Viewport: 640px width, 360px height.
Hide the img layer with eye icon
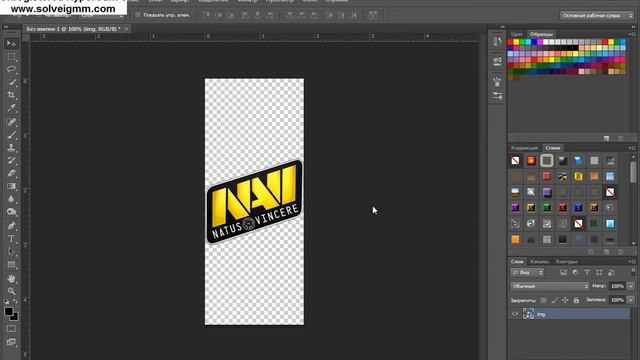(515, 314)
